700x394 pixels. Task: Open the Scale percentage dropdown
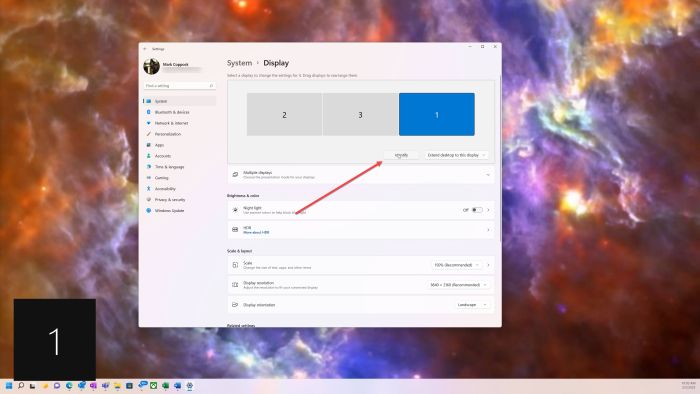pyautogui.click(x=456, y=265)
